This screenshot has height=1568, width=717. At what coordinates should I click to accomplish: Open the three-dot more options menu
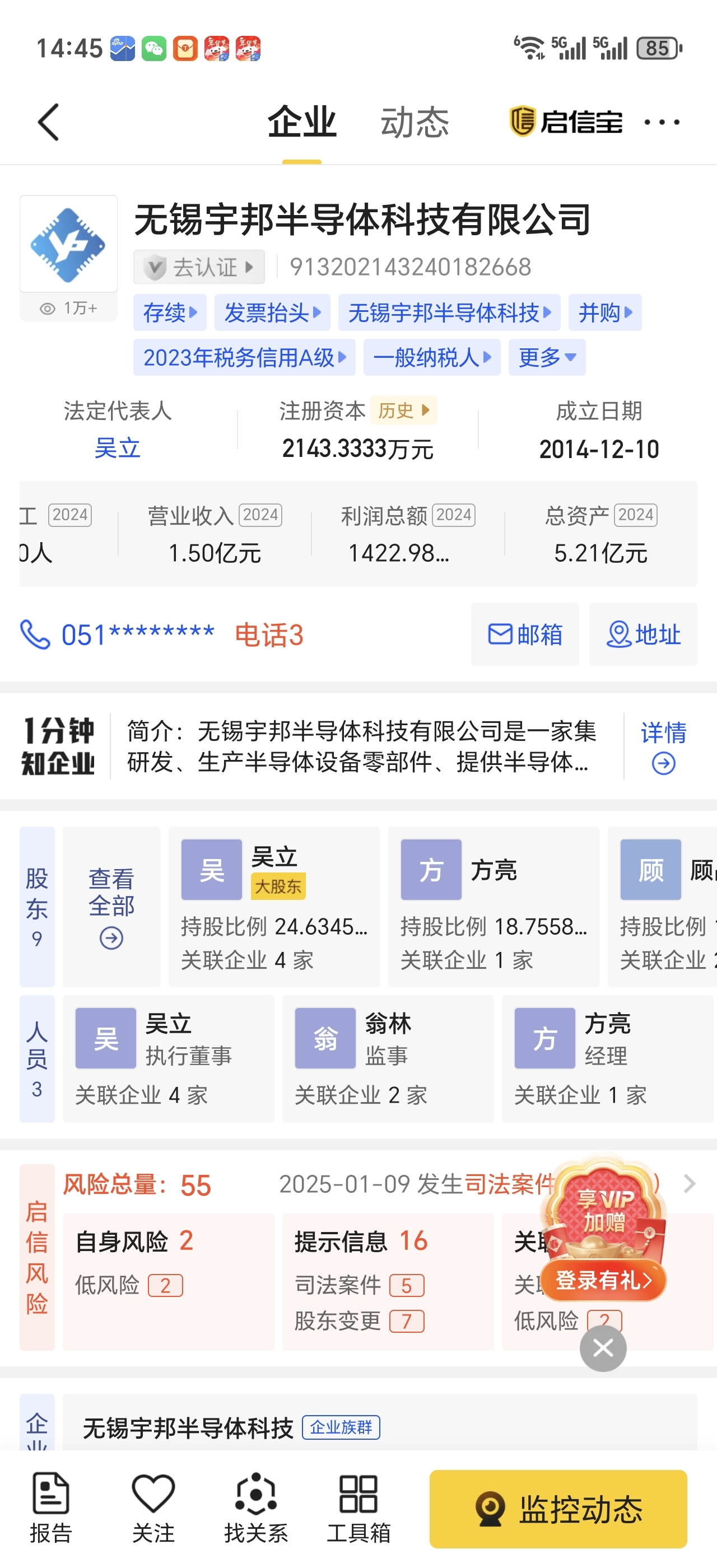tap(662, 122)
